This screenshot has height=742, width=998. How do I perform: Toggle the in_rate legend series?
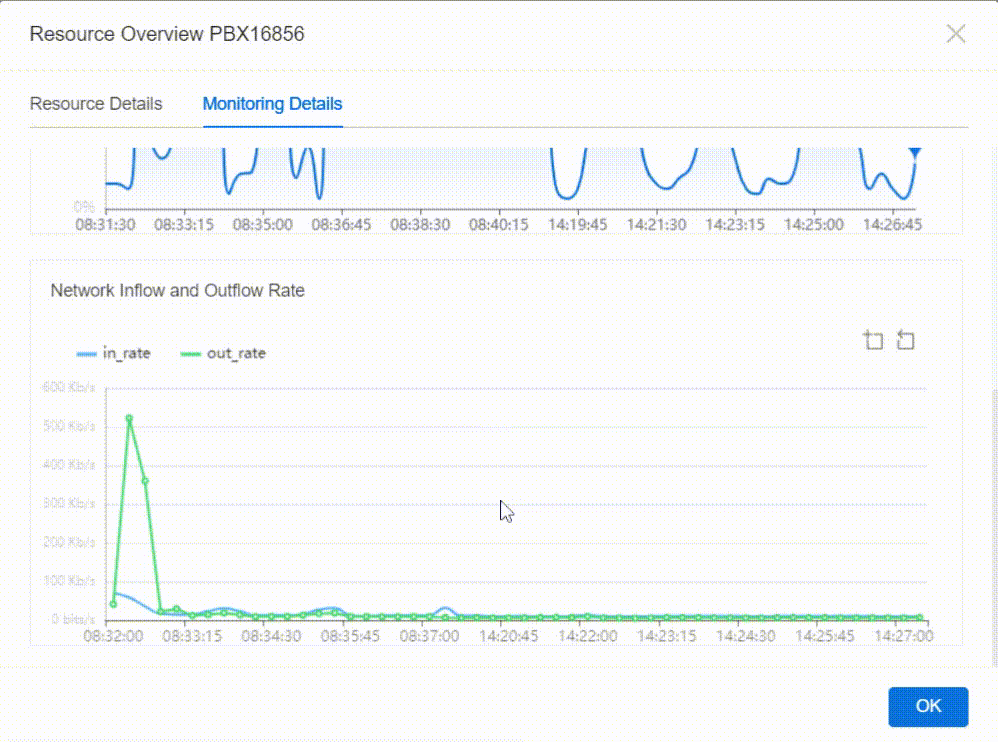(x=114, y=353)
